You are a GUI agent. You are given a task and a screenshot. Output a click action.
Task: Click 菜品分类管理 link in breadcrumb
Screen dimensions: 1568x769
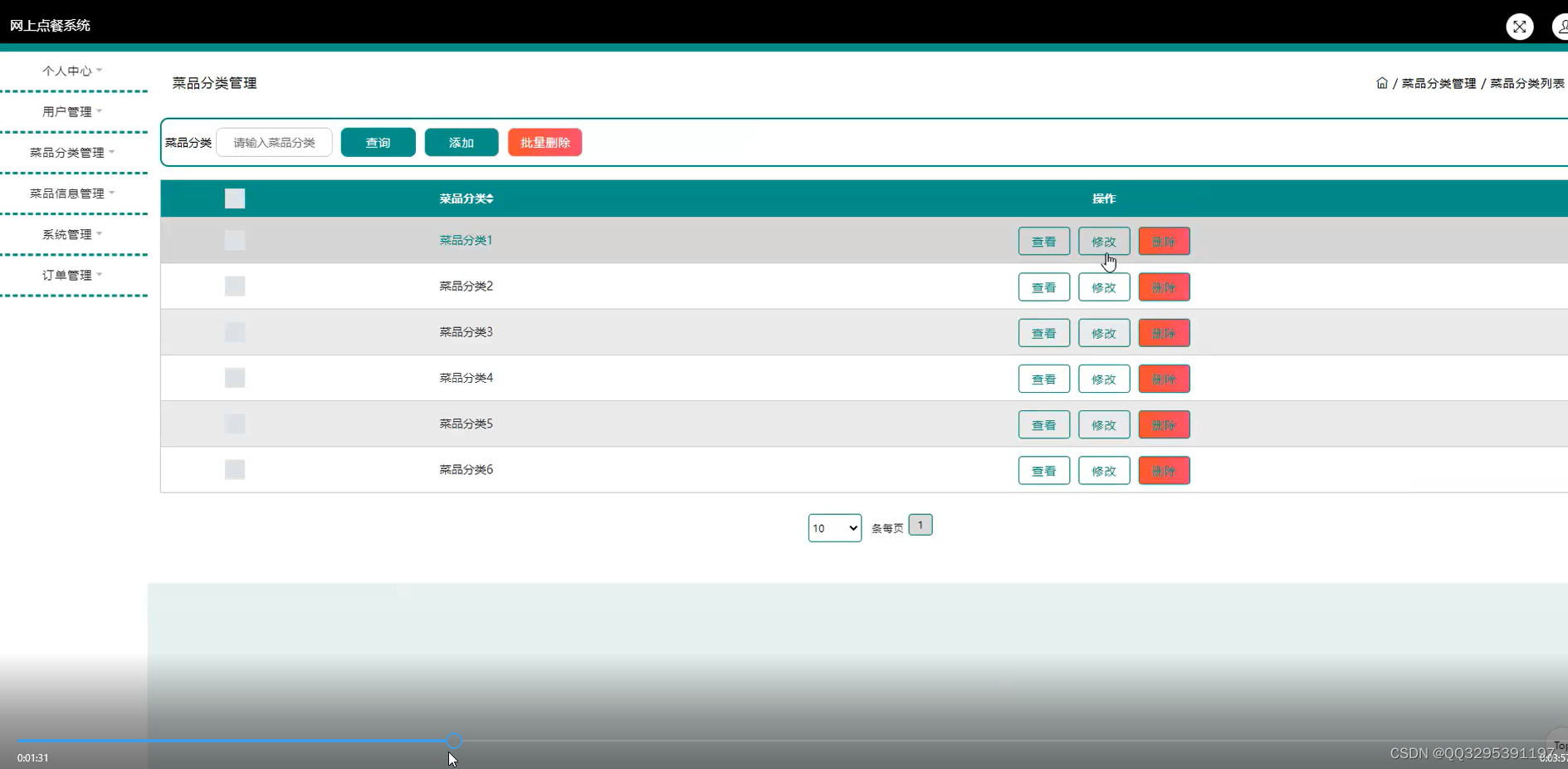click(1439, 83)
